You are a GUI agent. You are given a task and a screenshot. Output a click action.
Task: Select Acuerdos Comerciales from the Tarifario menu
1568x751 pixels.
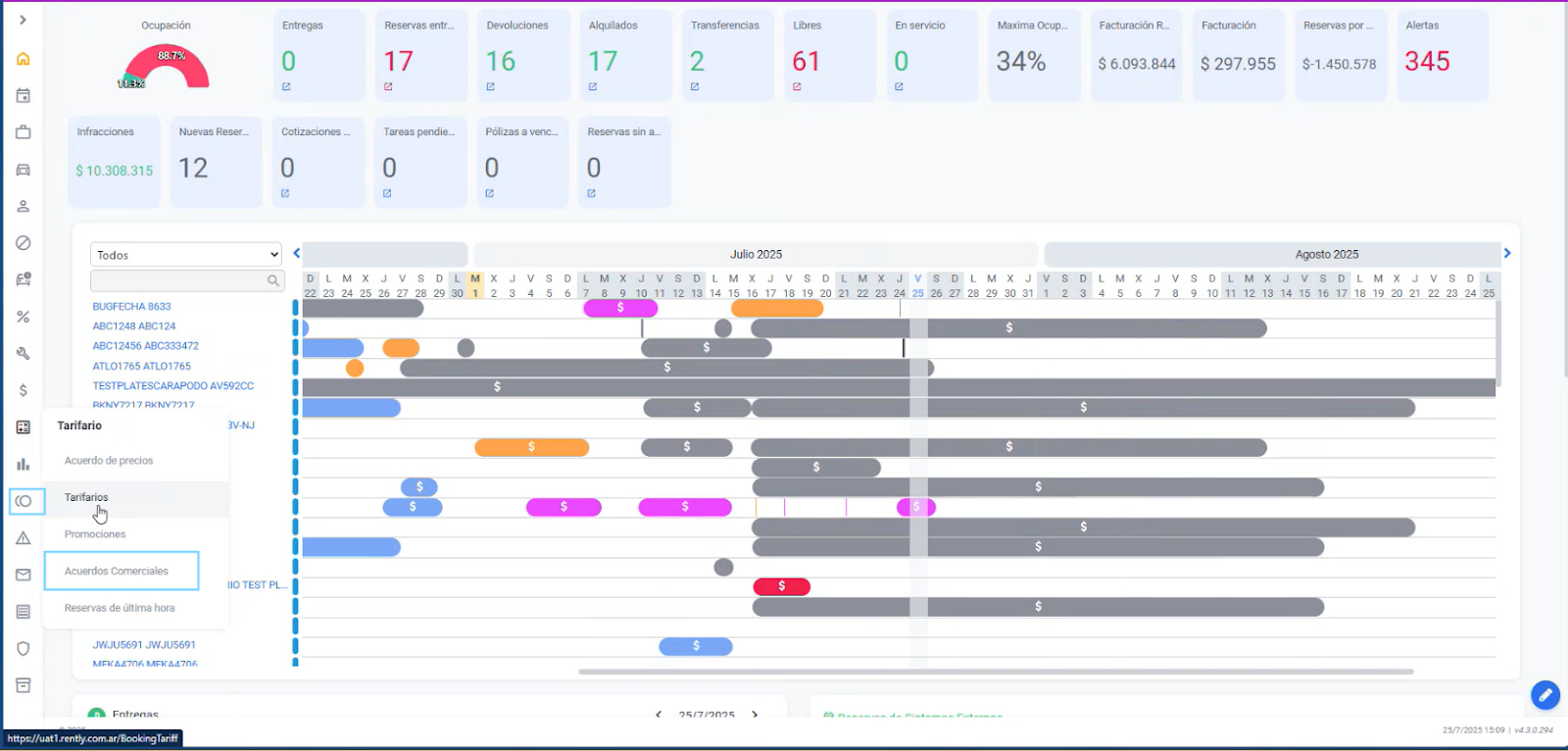(117, 571)
